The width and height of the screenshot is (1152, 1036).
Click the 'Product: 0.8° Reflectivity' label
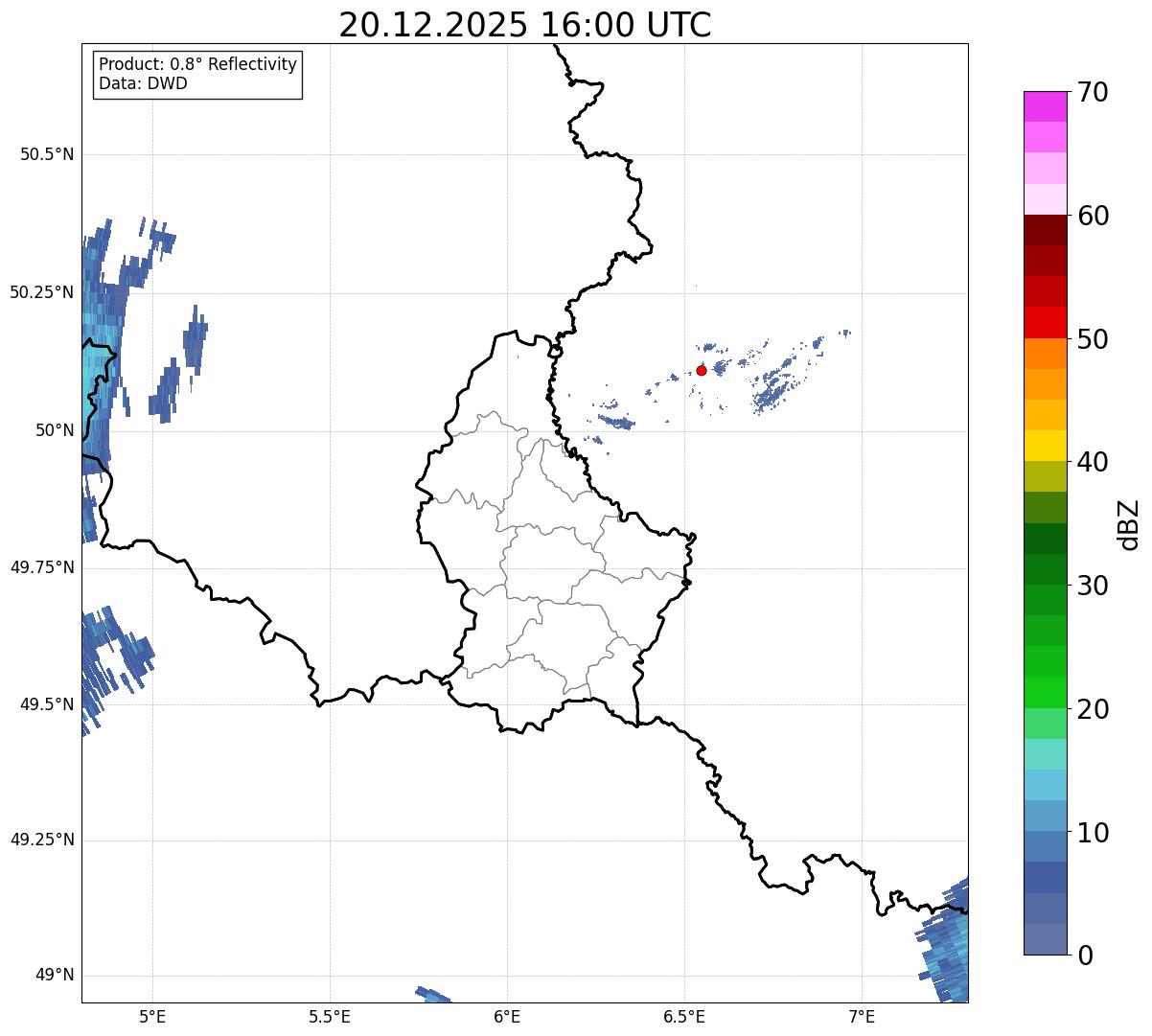click(x=198, y=64)
